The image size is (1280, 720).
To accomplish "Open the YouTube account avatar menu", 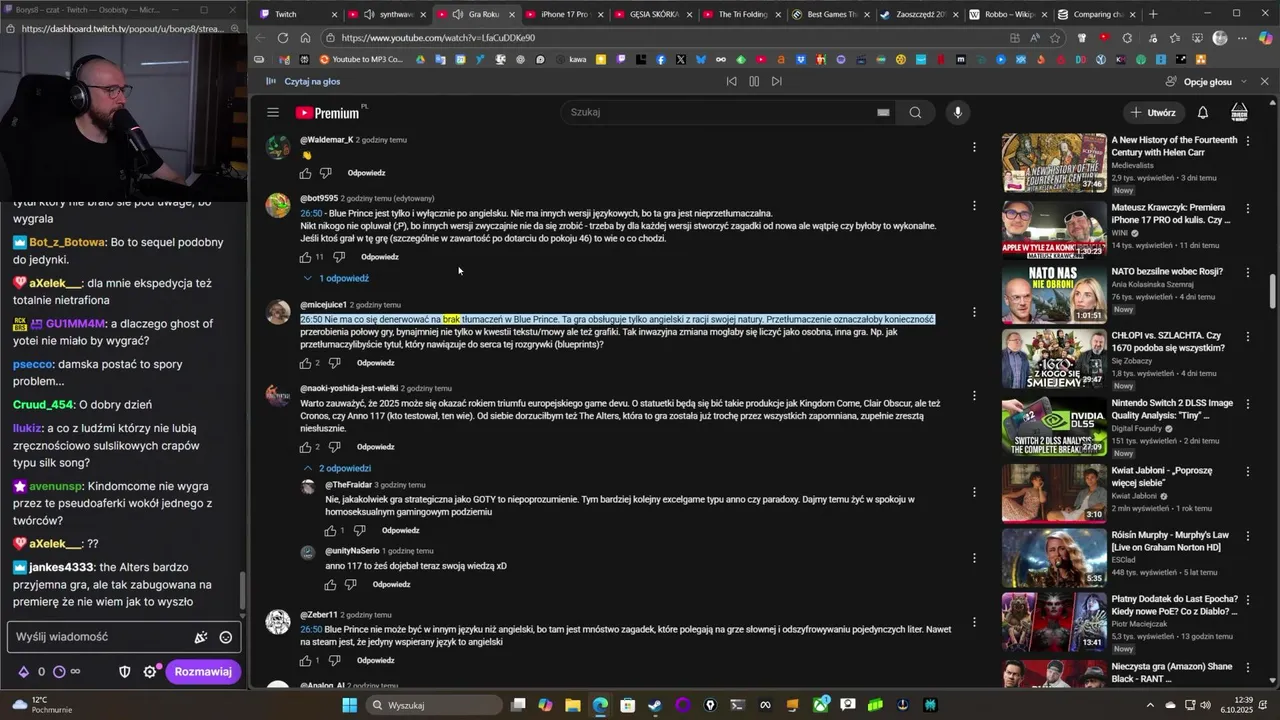I will point(1239,112).
